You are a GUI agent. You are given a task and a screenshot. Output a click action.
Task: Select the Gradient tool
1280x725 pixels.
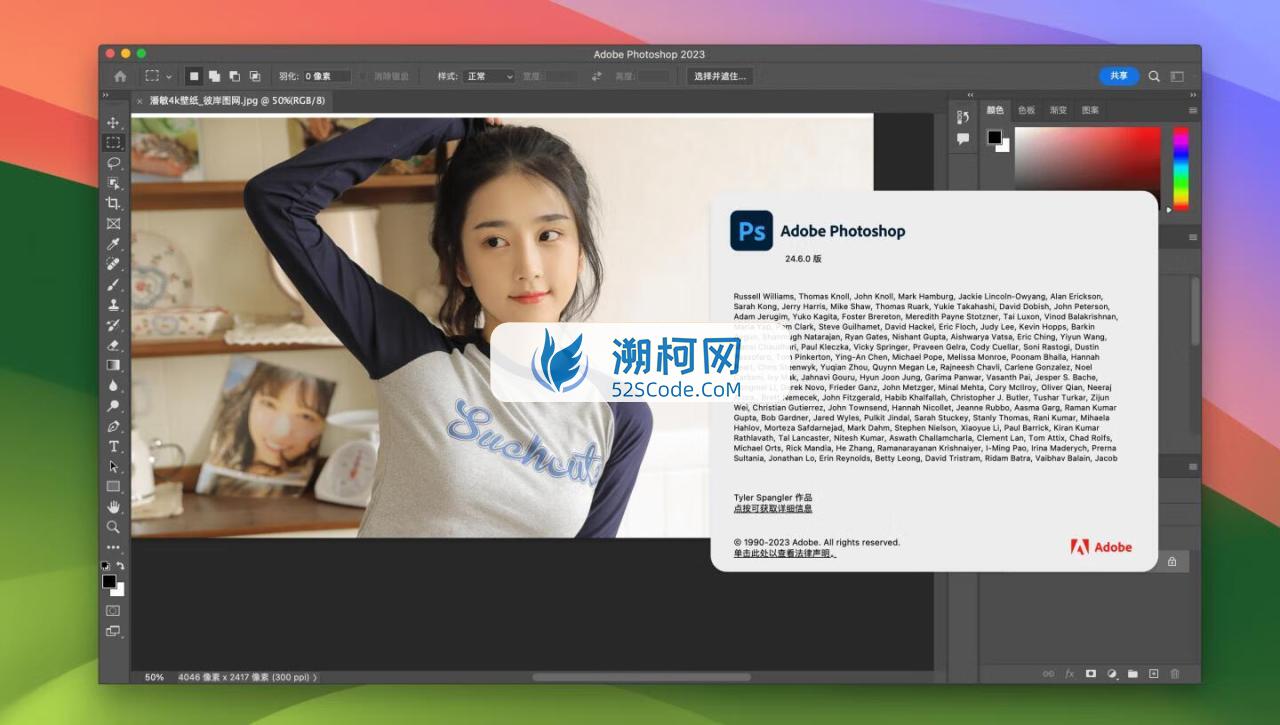click(113, 365)
